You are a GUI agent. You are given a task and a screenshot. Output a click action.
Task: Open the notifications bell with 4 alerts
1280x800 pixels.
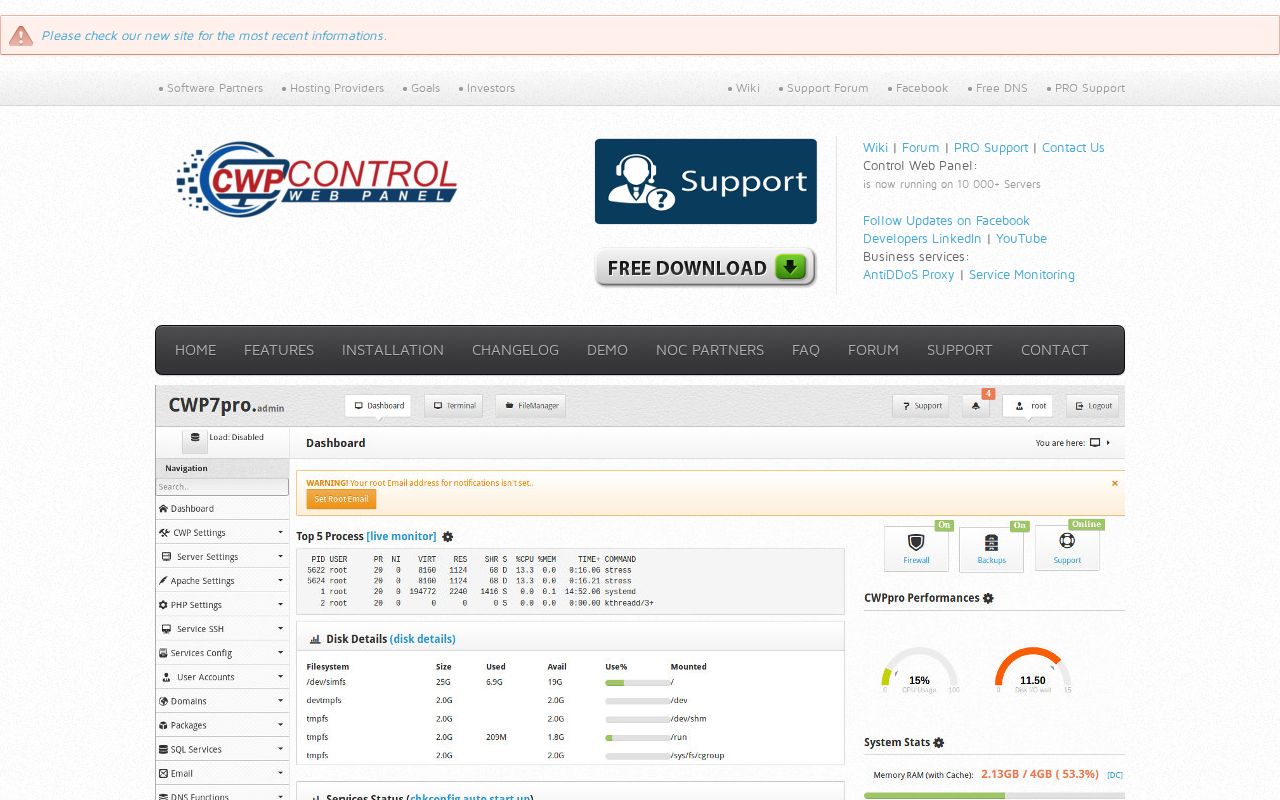pos(976,405)
